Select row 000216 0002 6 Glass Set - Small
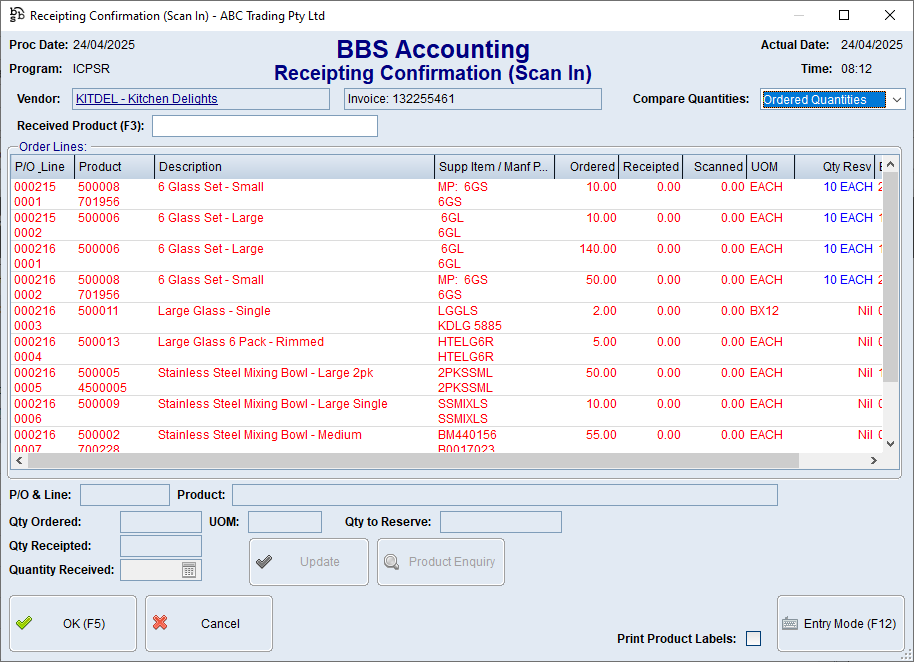 click(x=447, y=287)
